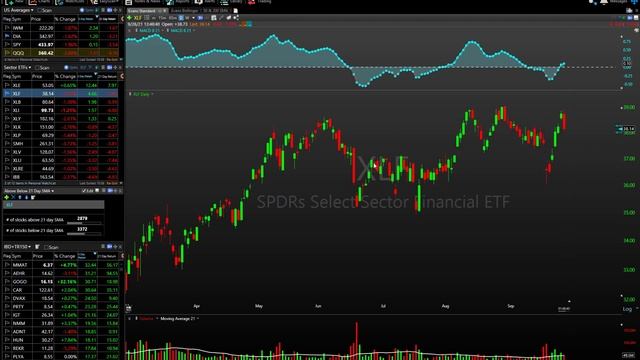Screen dimensions: 640x360
Task: Click camera icon in US Averages header
Action: 109,10
